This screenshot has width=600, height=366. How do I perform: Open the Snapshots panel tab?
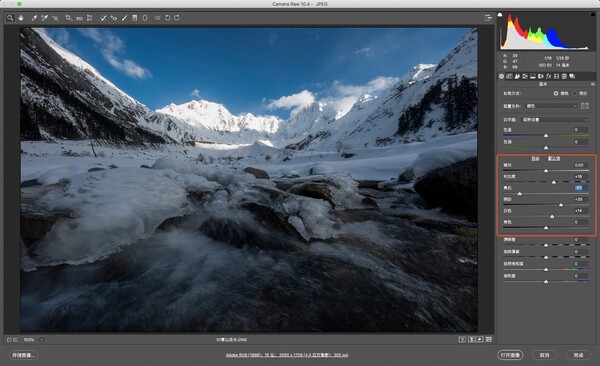572,76
